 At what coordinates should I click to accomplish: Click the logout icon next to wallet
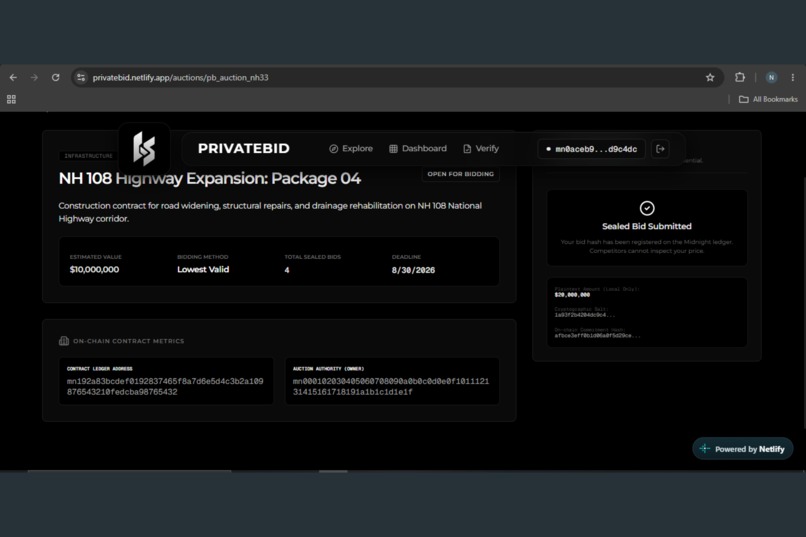661,149
